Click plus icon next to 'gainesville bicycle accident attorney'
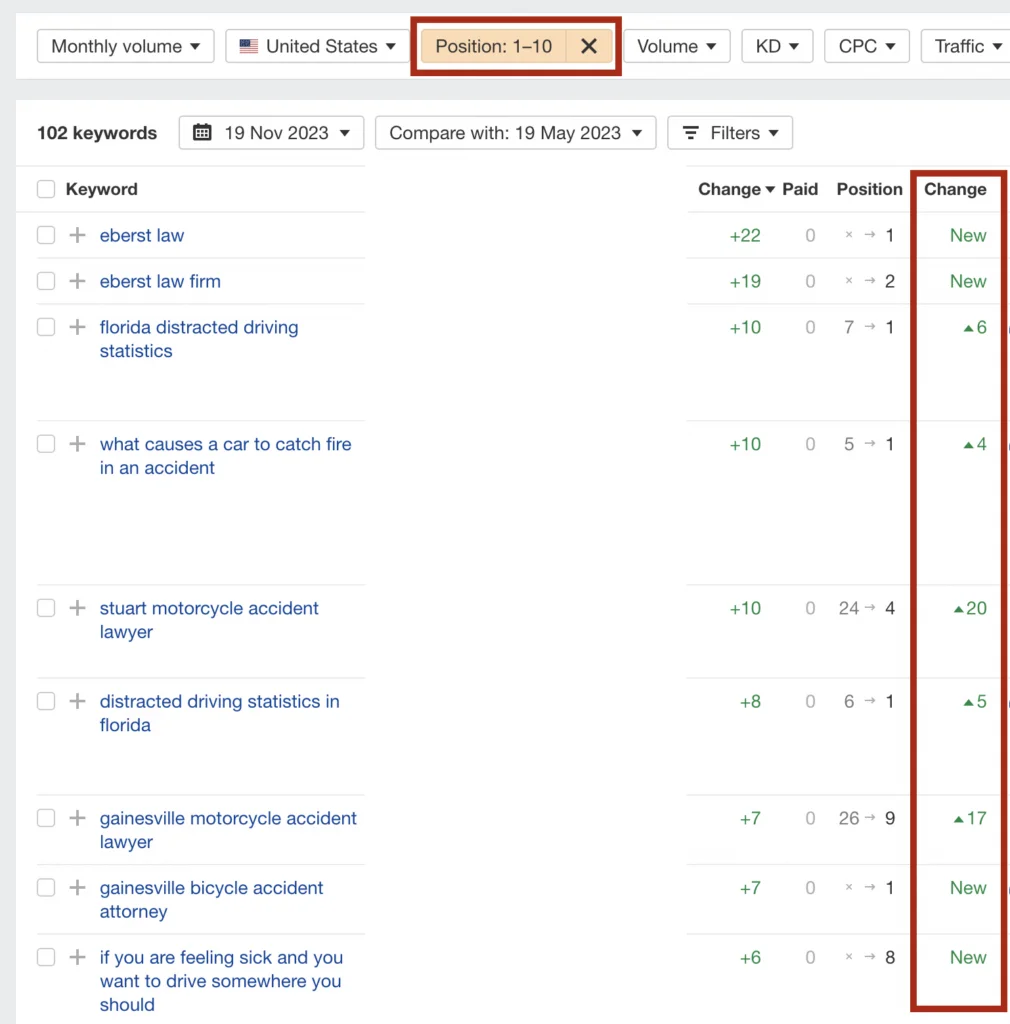 point(77,888)
